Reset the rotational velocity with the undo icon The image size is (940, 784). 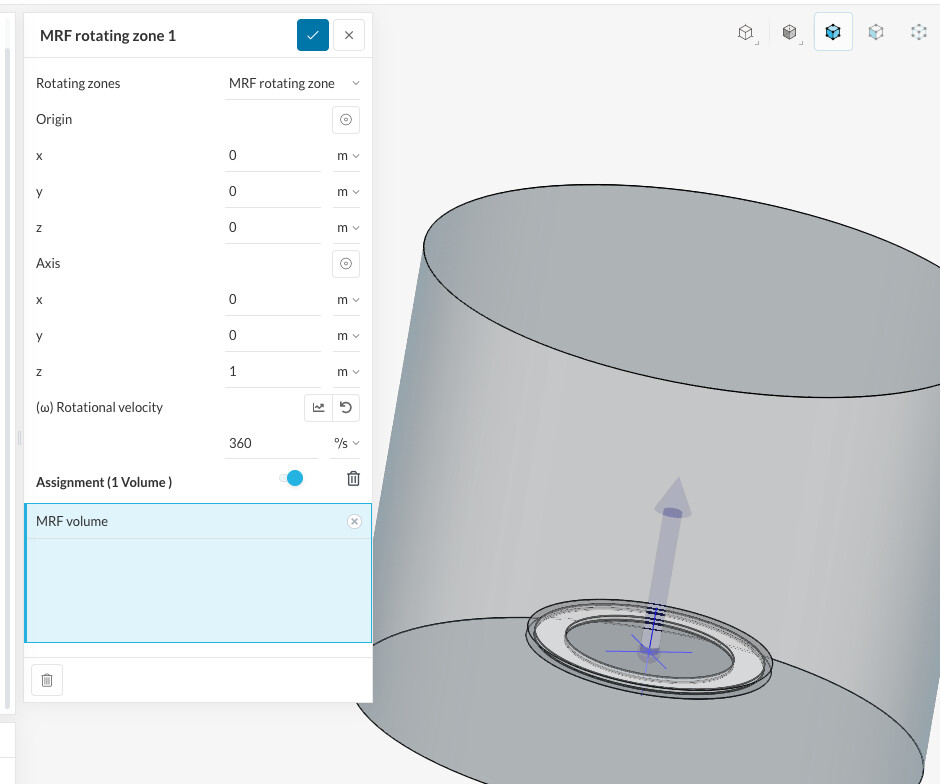point(346,408)
